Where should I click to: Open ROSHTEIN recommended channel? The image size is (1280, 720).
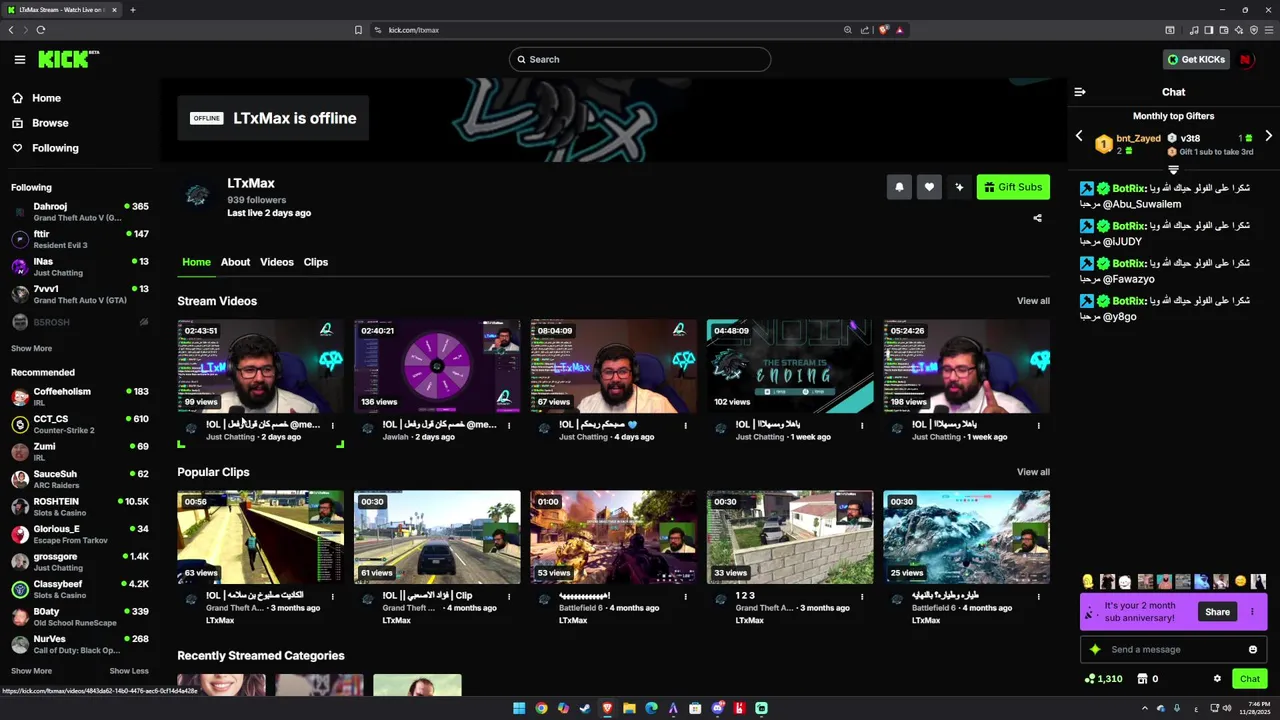pos(80,507)
